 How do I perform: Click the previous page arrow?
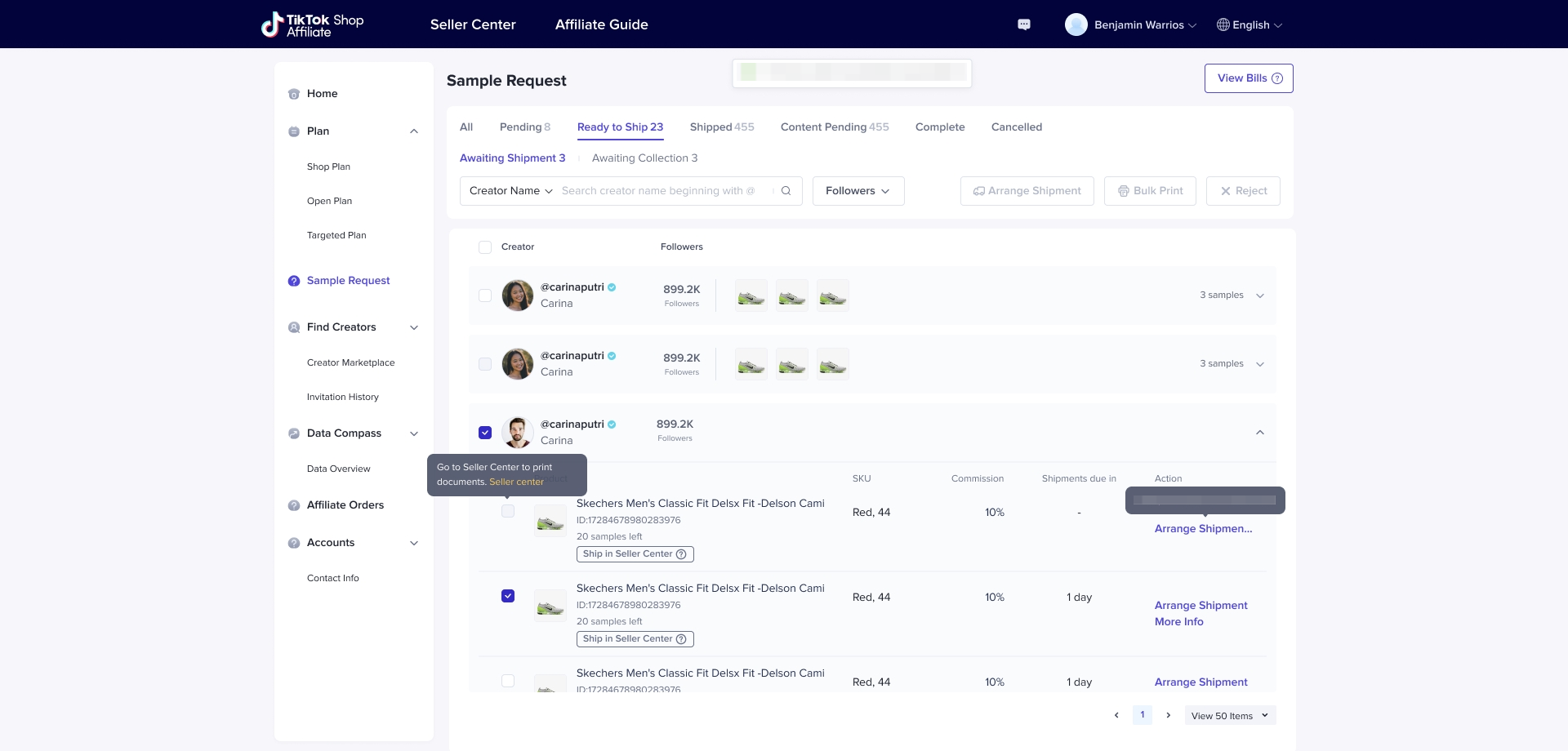click(x=1116, y=716)
